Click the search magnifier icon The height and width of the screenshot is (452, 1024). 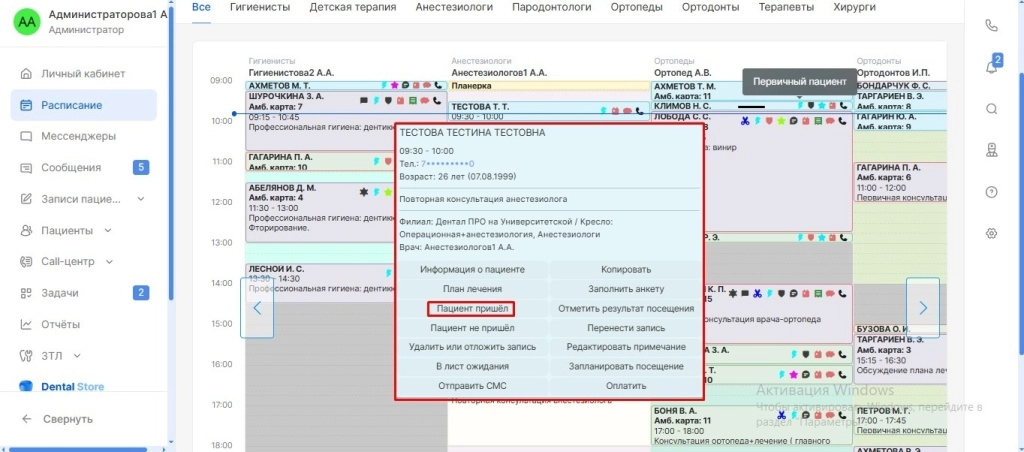[991, 109]
